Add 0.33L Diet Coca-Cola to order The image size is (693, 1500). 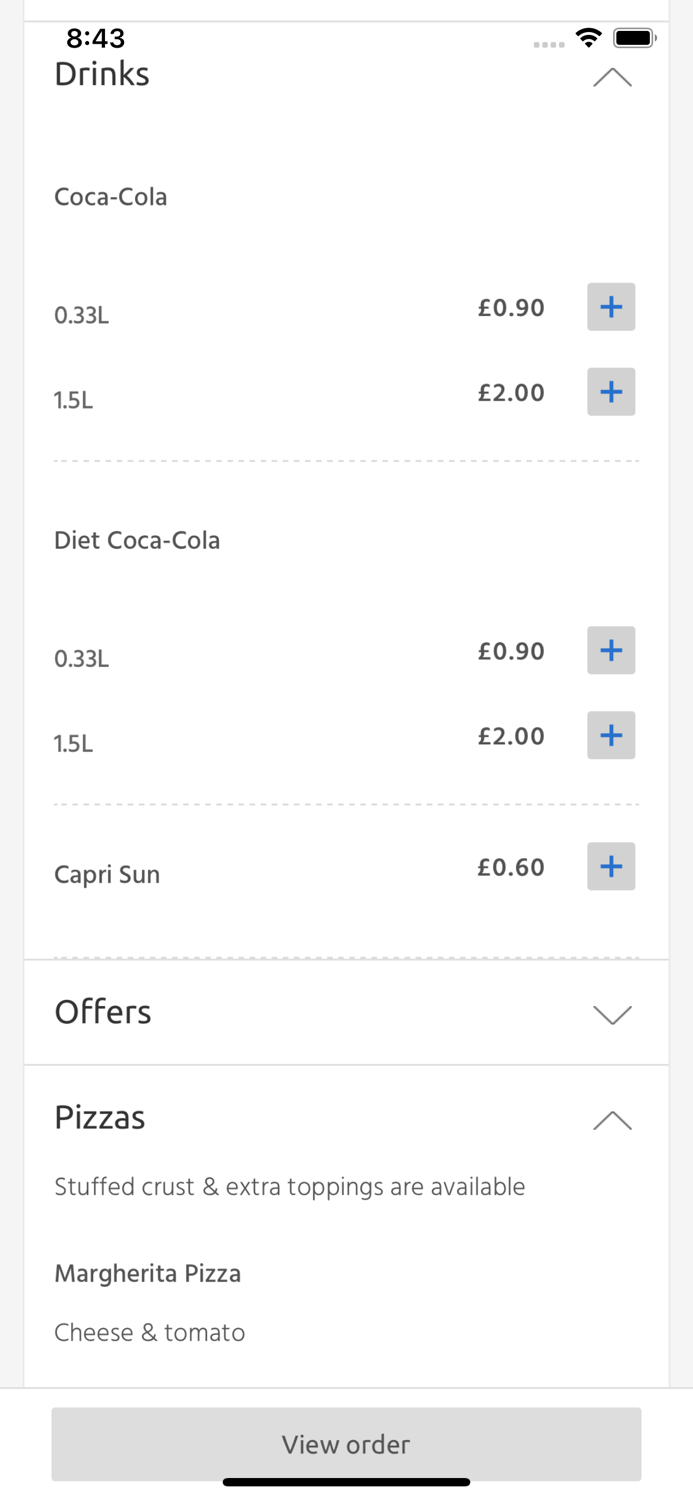tap(610, 650)
